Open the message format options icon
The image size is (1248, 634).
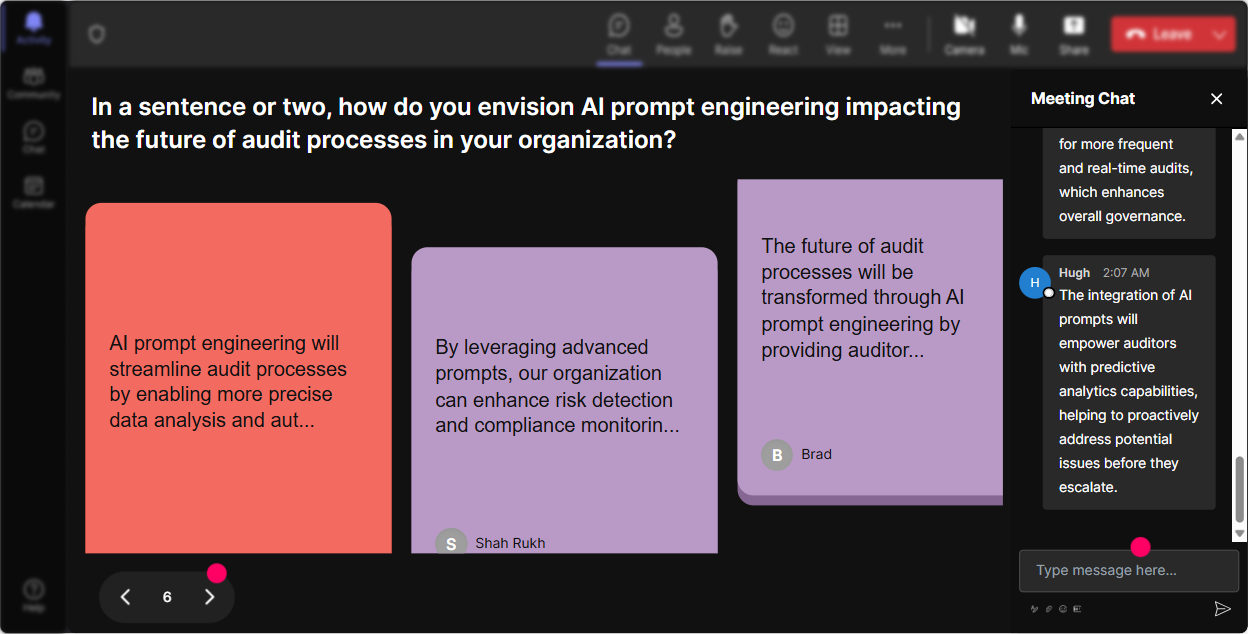[x=1034, y=608]
